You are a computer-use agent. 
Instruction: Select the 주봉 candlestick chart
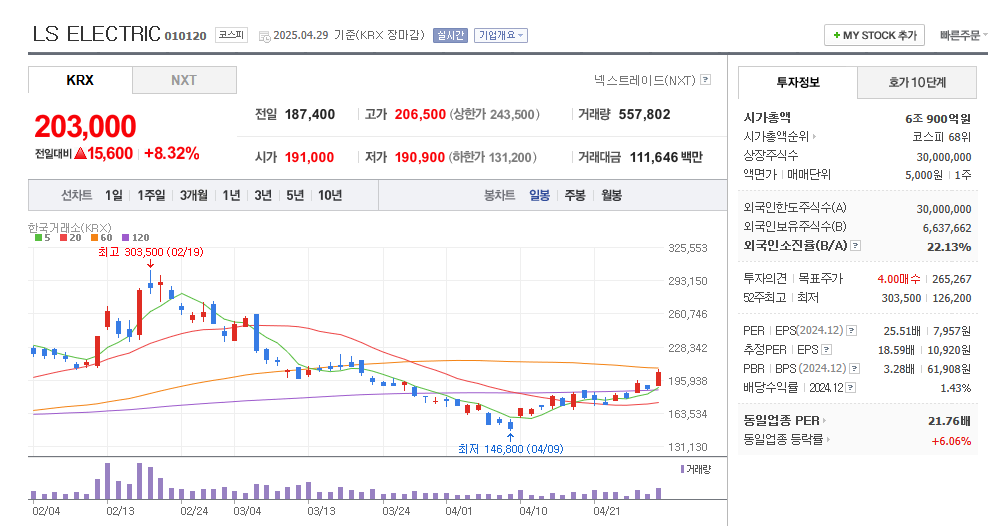pos(575,195)
